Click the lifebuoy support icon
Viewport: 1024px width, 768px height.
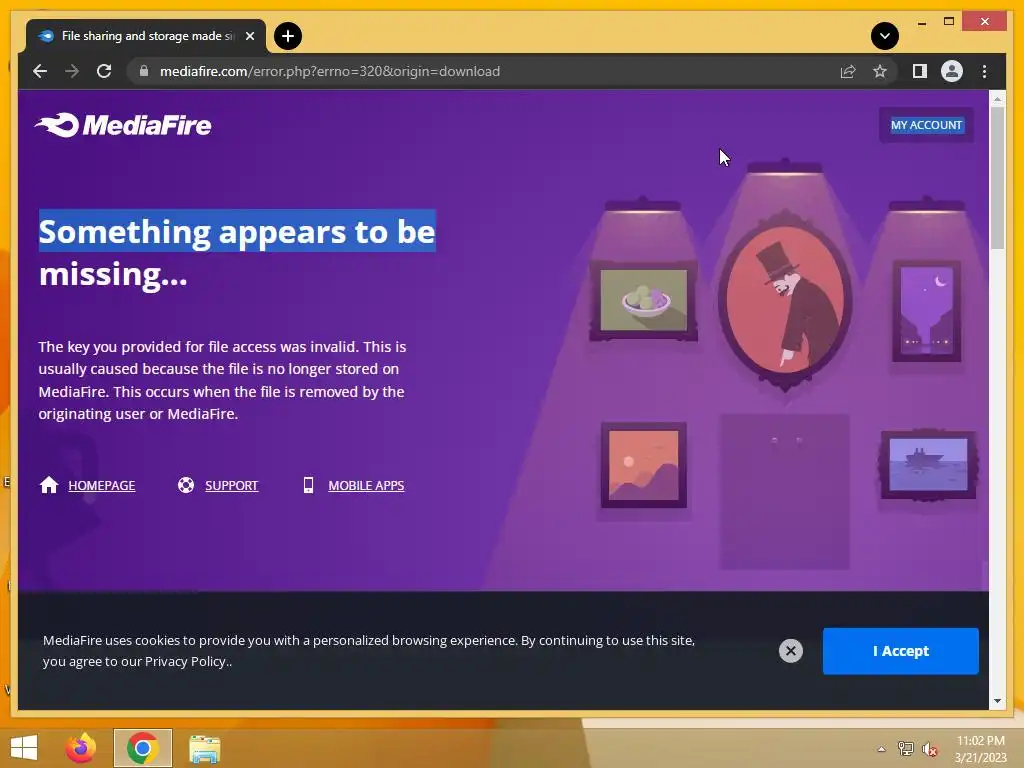click(186, 485)
